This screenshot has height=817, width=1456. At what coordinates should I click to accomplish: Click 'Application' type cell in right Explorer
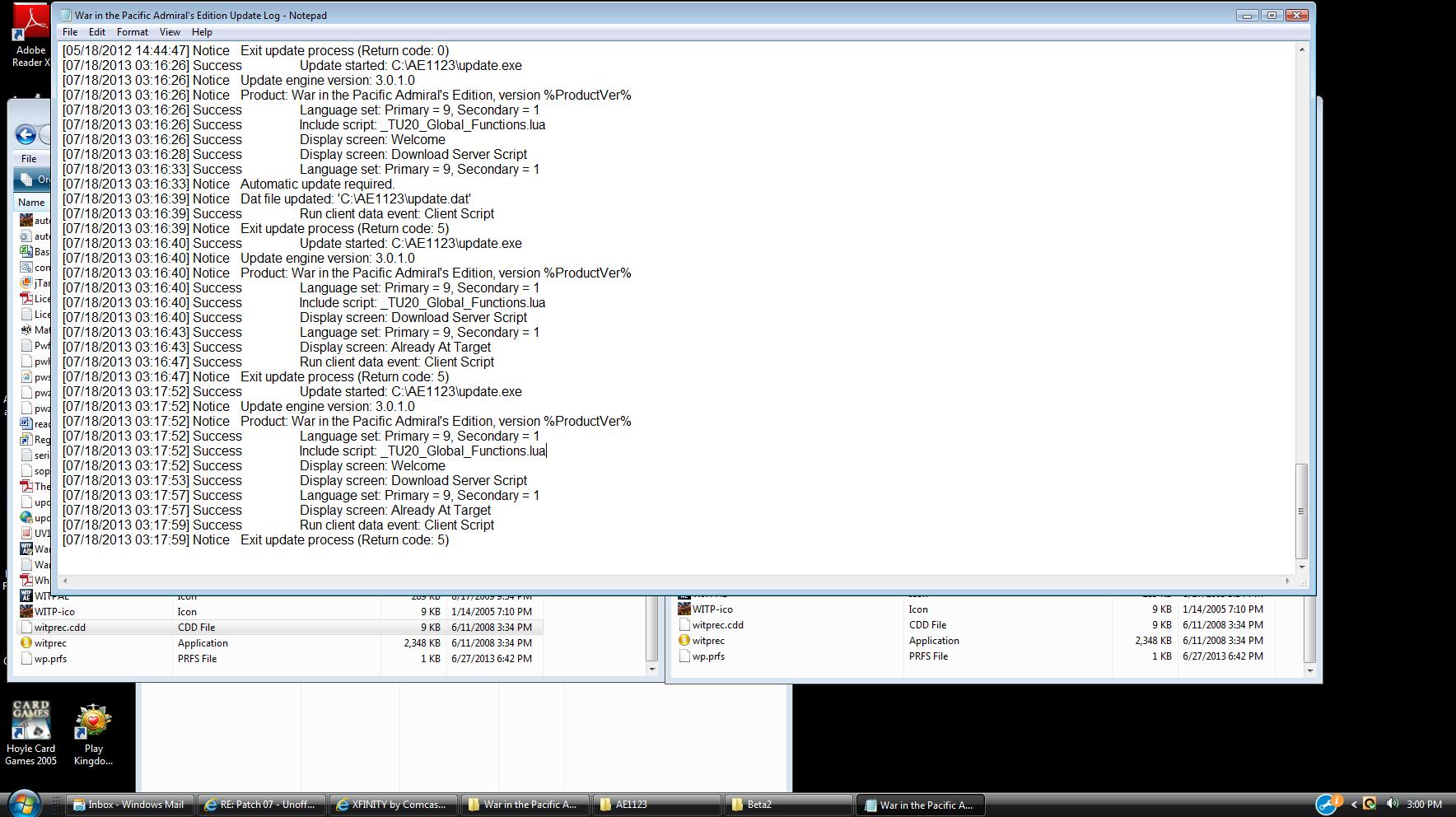pyautogui.click(x=934, y=640)
